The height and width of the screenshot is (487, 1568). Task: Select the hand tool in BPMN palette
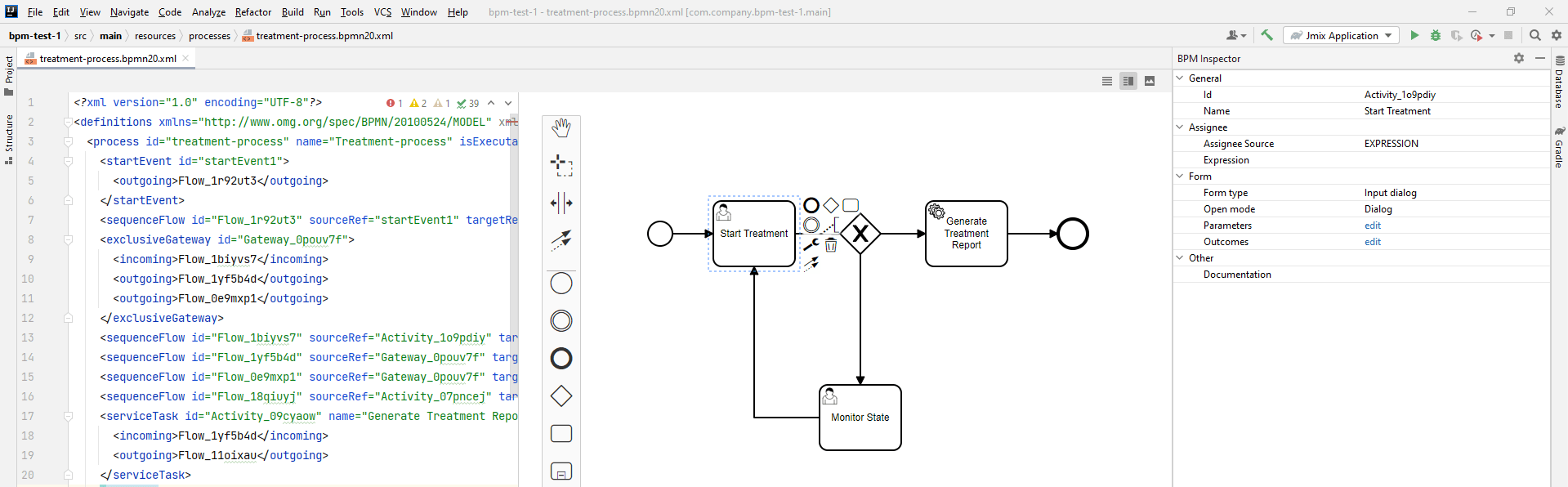point(561,127)
